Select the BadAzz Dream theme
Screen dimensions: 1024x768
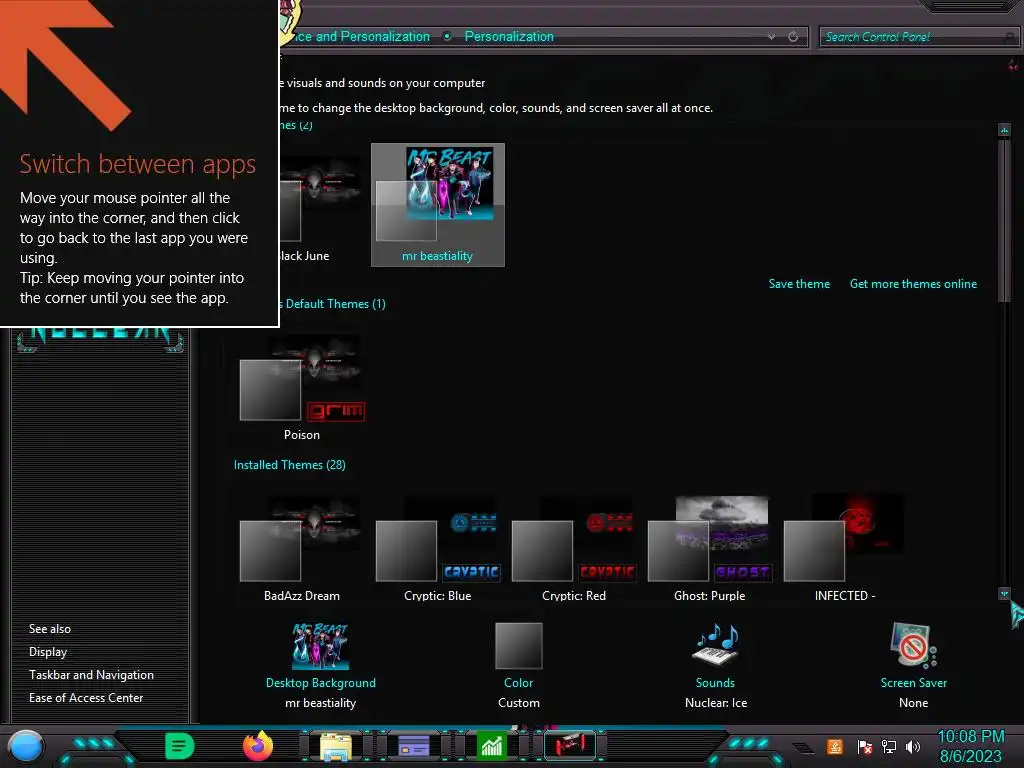tap(302, 550)
